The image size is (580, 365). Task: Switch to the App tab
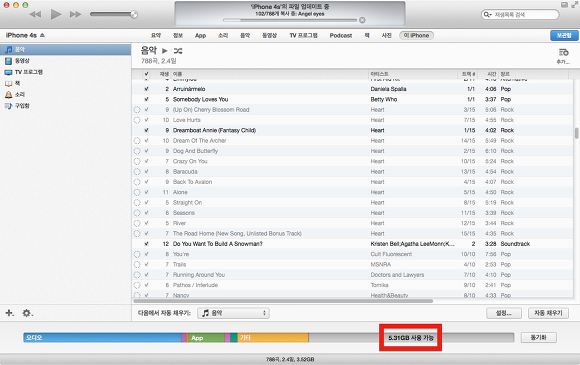[x=200, y=36]
